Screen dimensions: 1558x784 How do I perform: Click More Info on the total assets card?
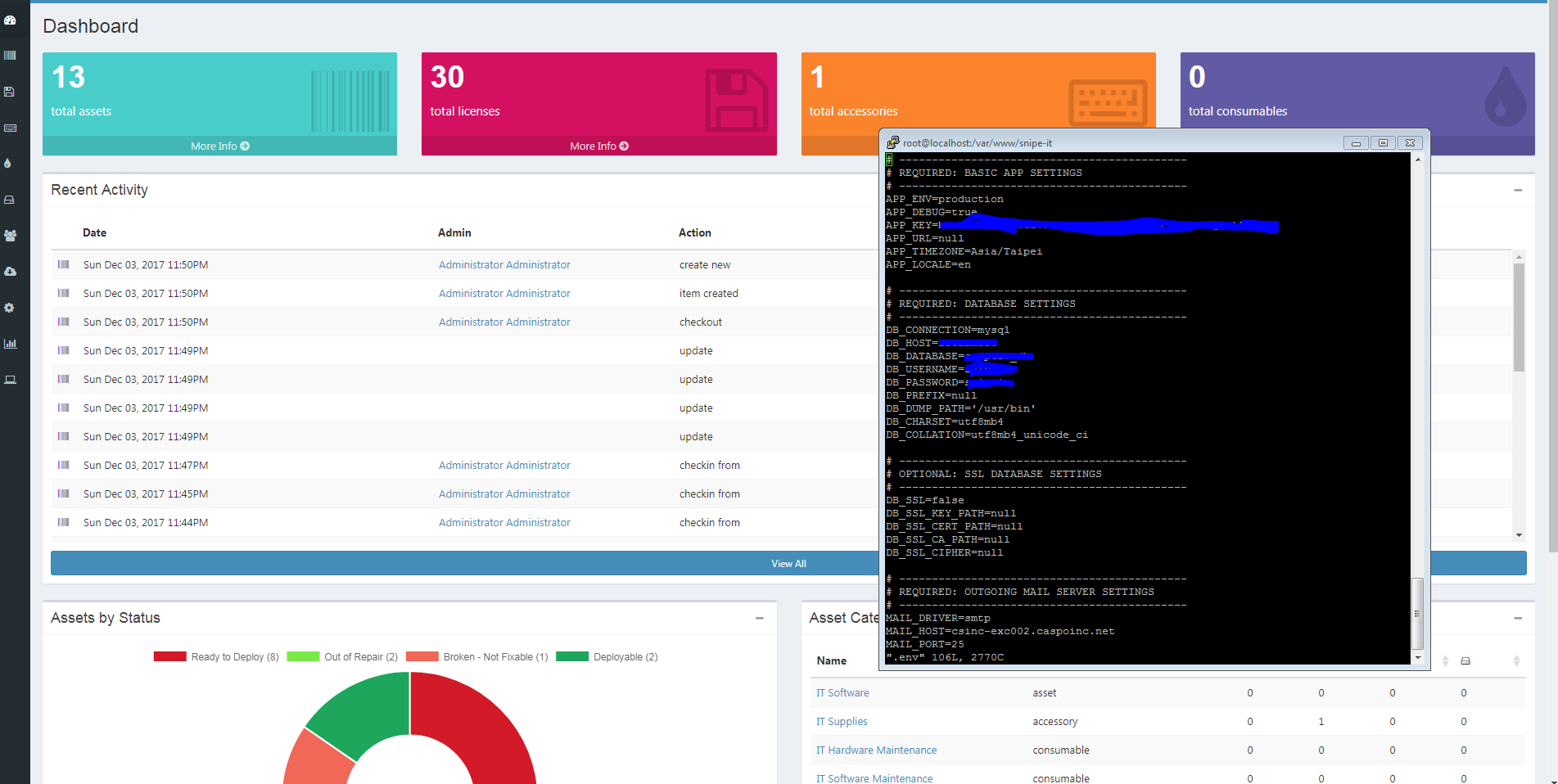[x=219, y=146]
